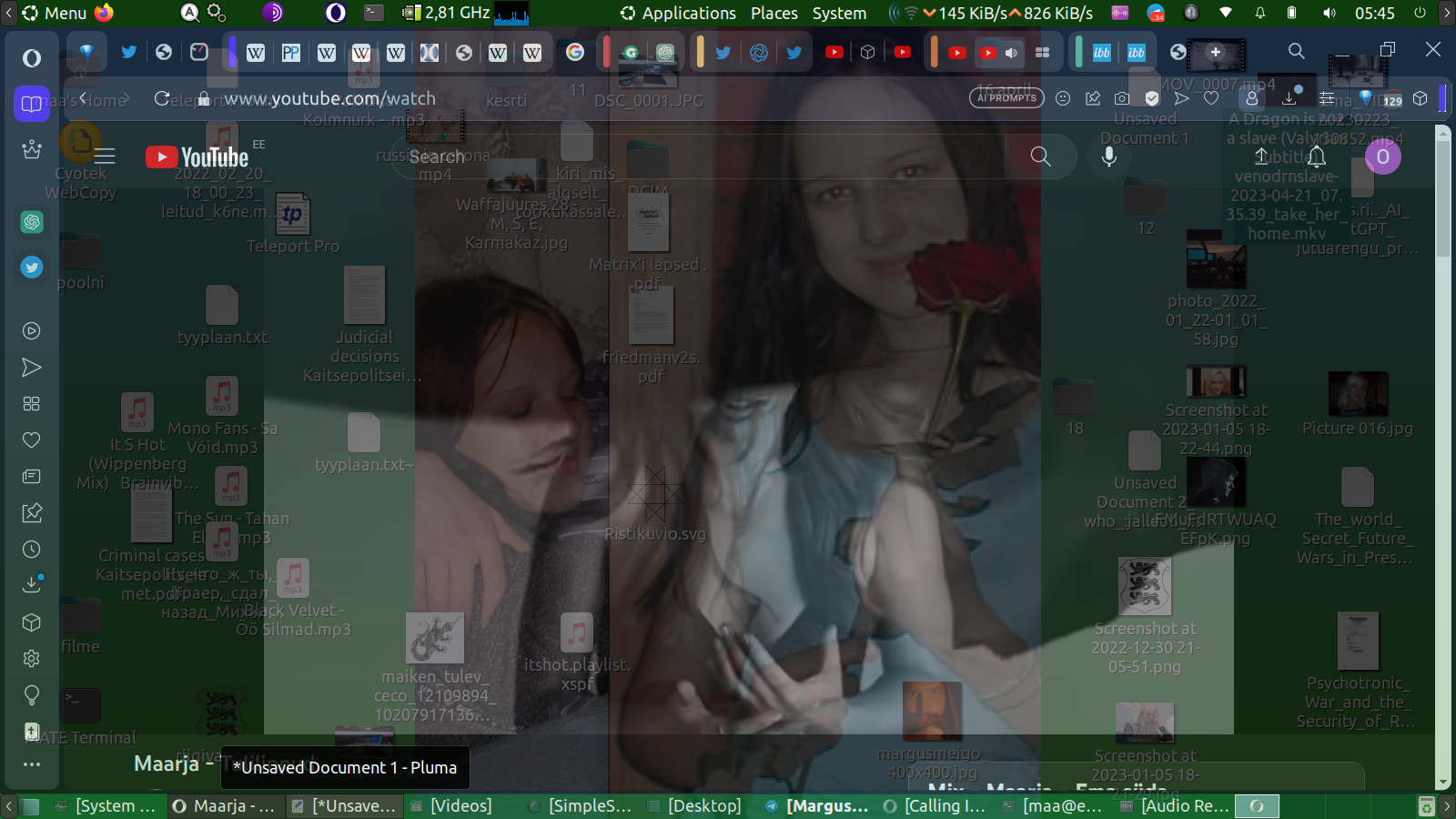Open the History clock icon in sidebar
The width and height of the screenshot is (1456, 819).
[x=32, y=550]
